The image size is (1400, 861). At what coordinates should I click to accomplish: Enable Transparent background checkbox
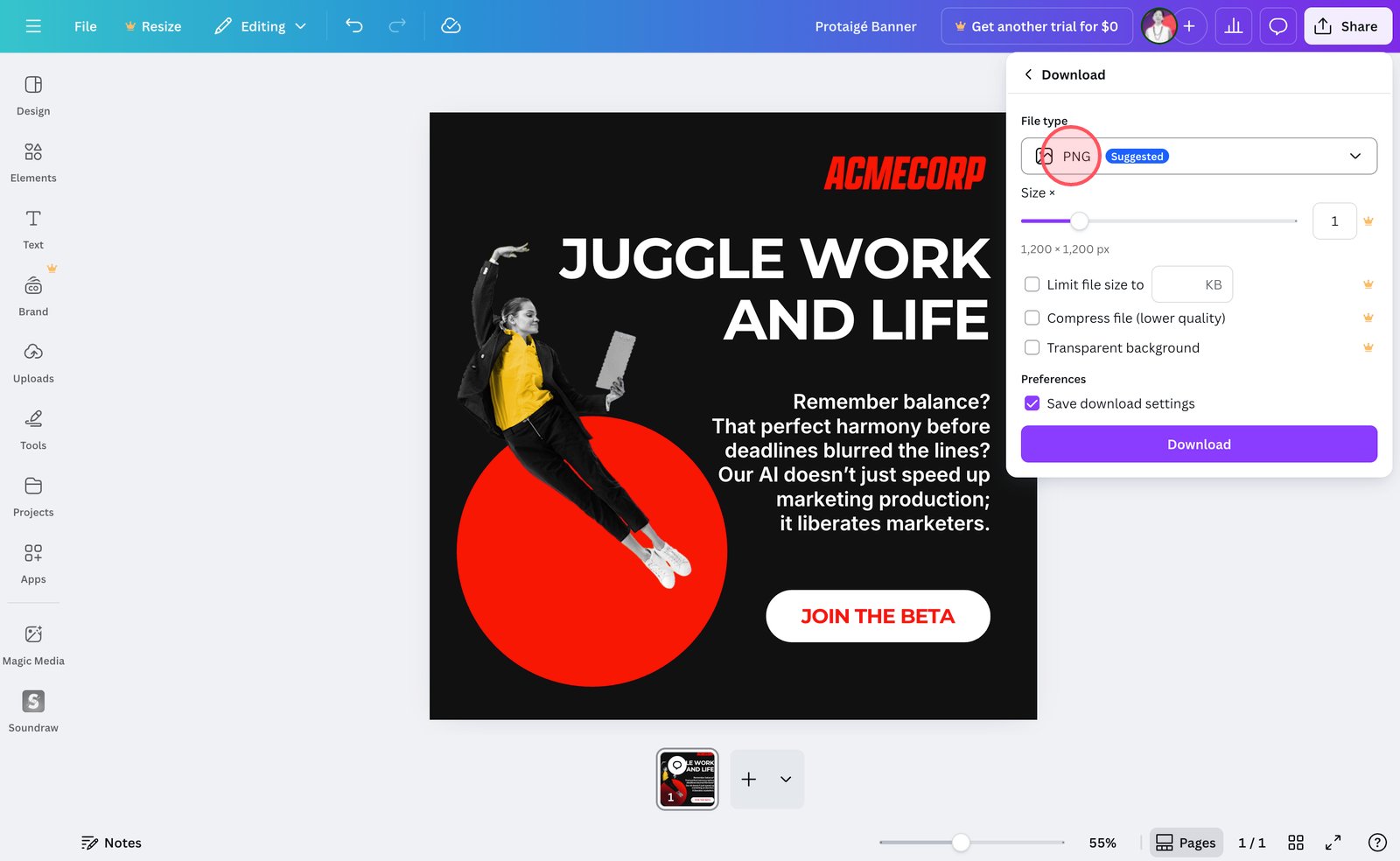click(1032, 347)
